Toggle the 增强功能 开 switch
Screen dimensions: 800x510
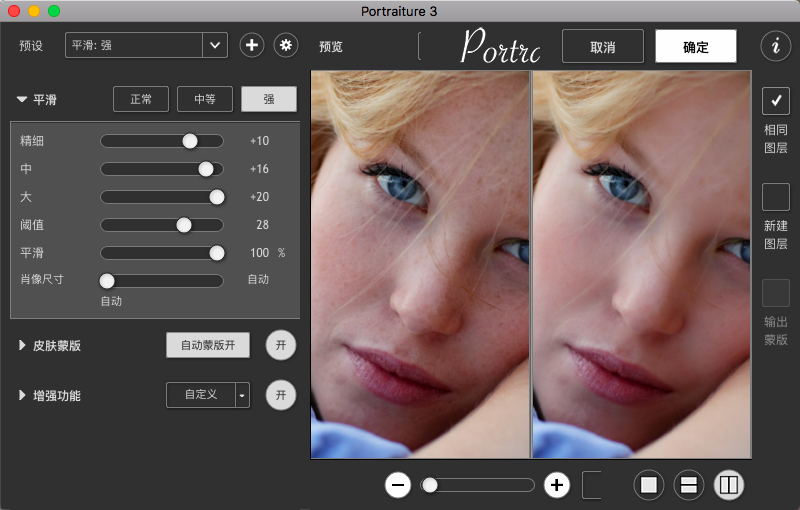281,395
